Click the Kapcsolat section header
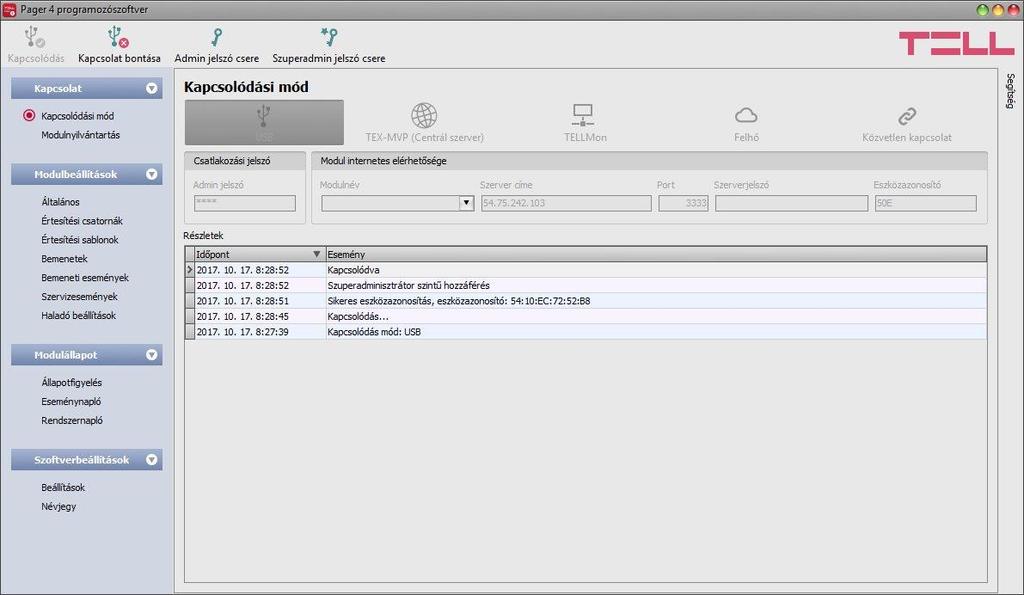The image size is (1024, 595). point(87,88)
